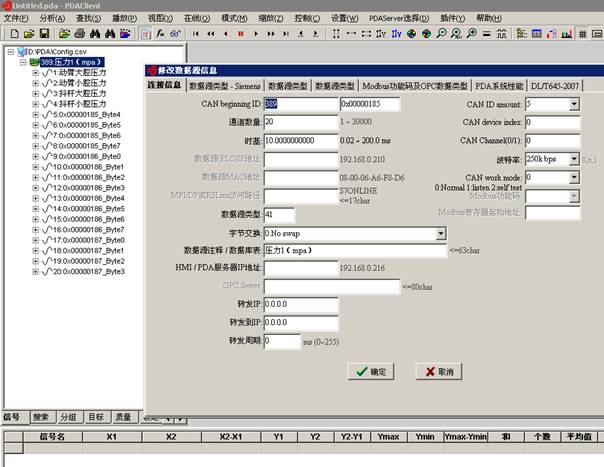Open the 设置(W) menu
The height and width of the screenshot is (467, 604).
(x=345, y=18)
